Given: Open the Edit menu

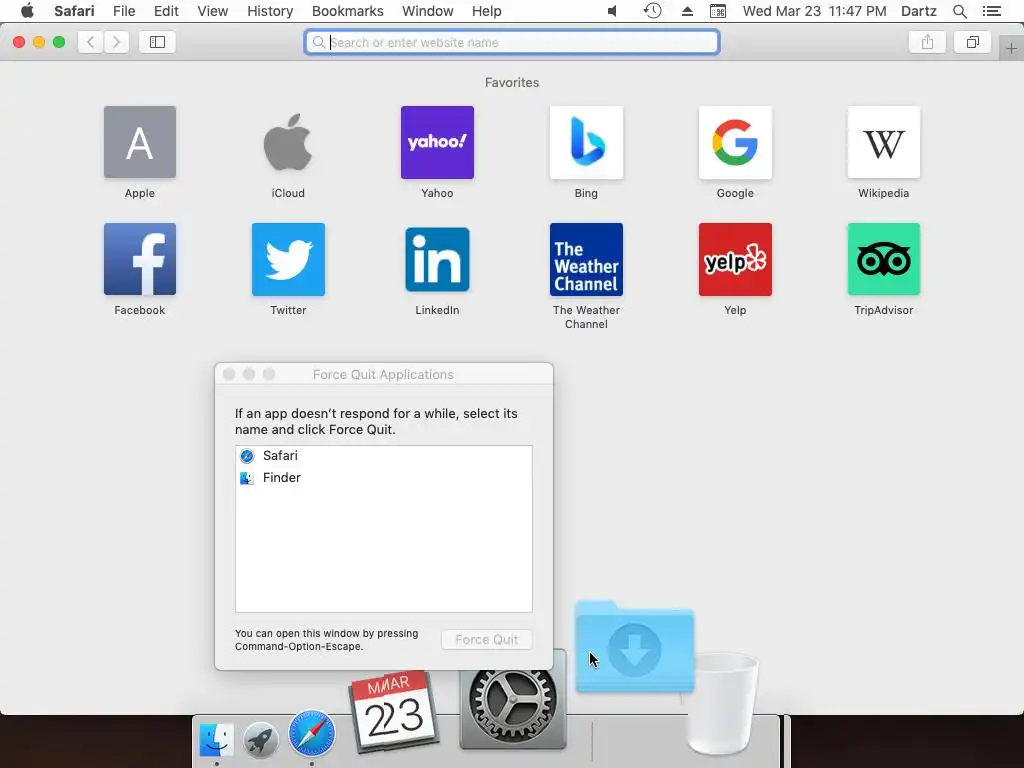Looking at the screenshot, I should pos(167,11).
